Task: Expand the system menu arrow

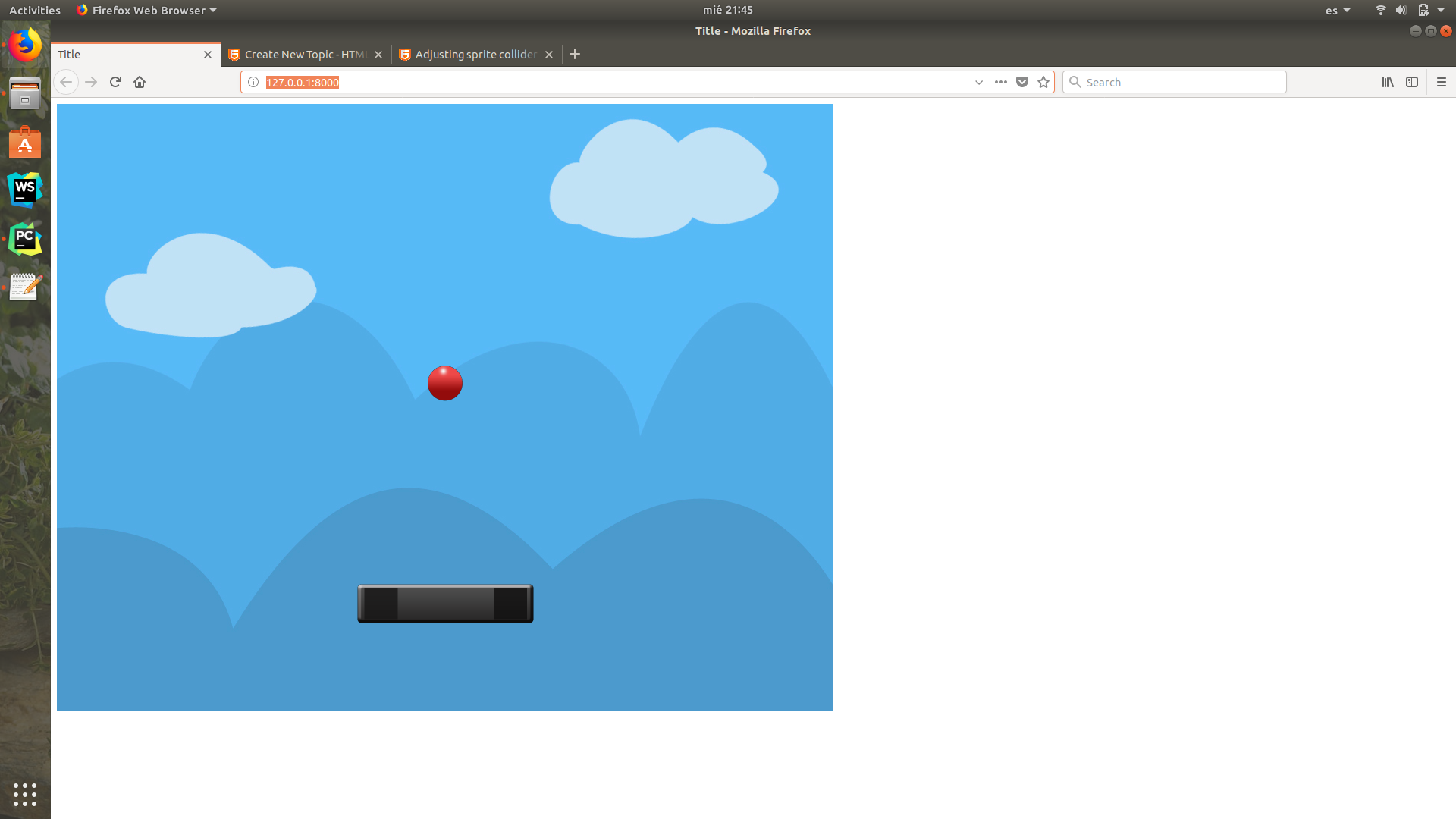Action: [1441, 10]
